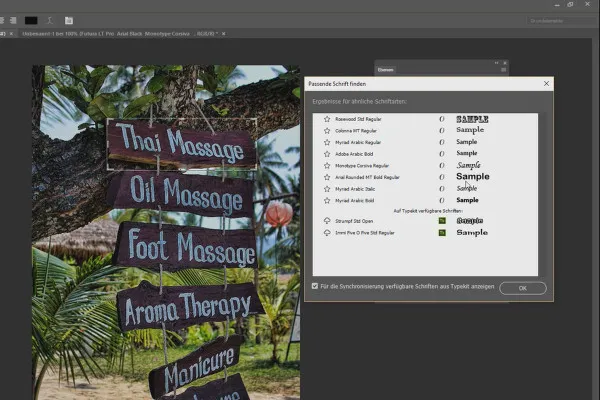This screenshot has height=400, width=600.
Task: Click the cloud icon for Immi Five O Five Std
Action: [327, 233]
